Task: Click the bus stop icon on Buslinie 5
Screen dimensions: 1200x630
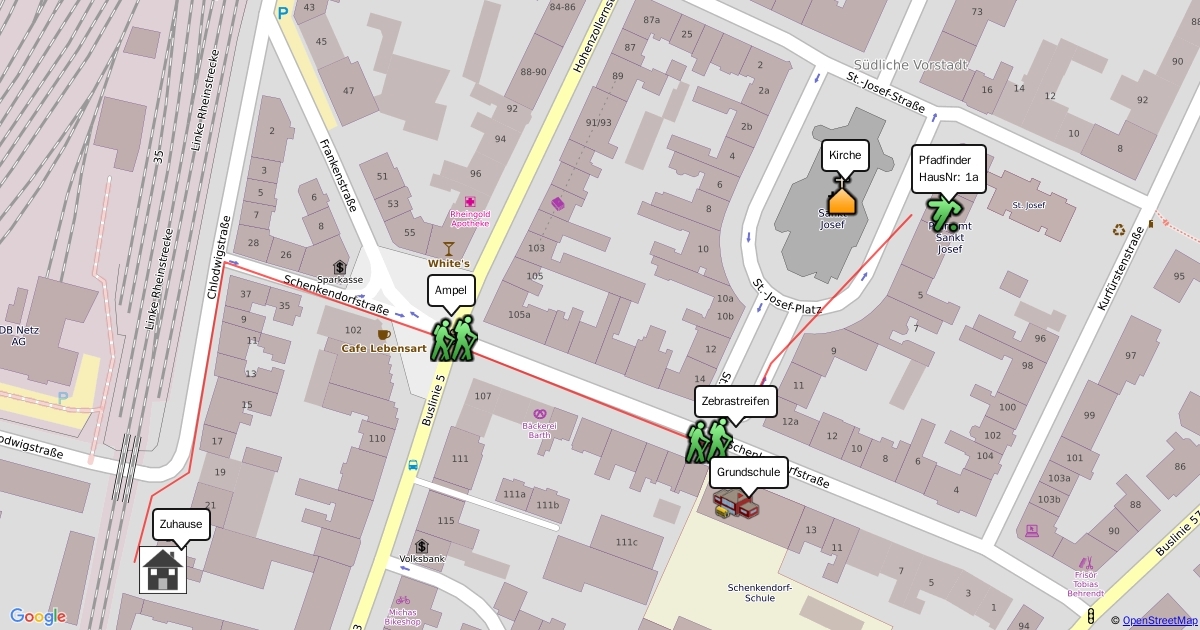Action: 413,464
